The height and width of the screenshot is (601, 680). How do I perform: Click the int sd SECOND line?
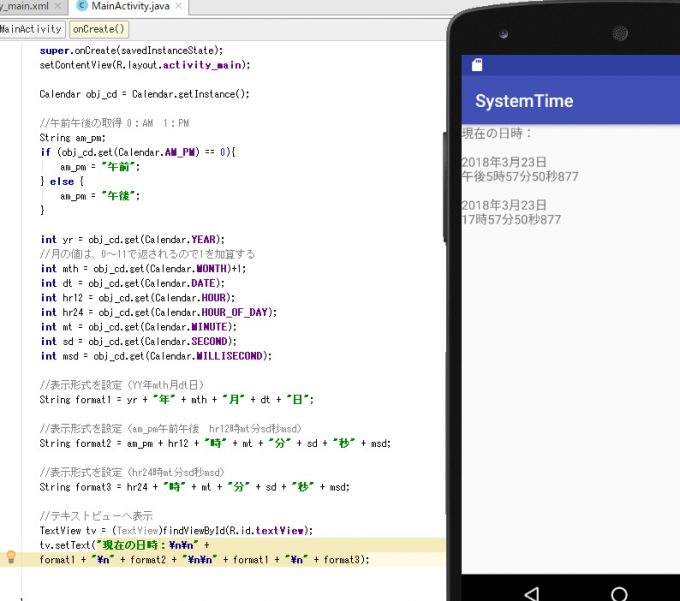[x=139, y=342]
